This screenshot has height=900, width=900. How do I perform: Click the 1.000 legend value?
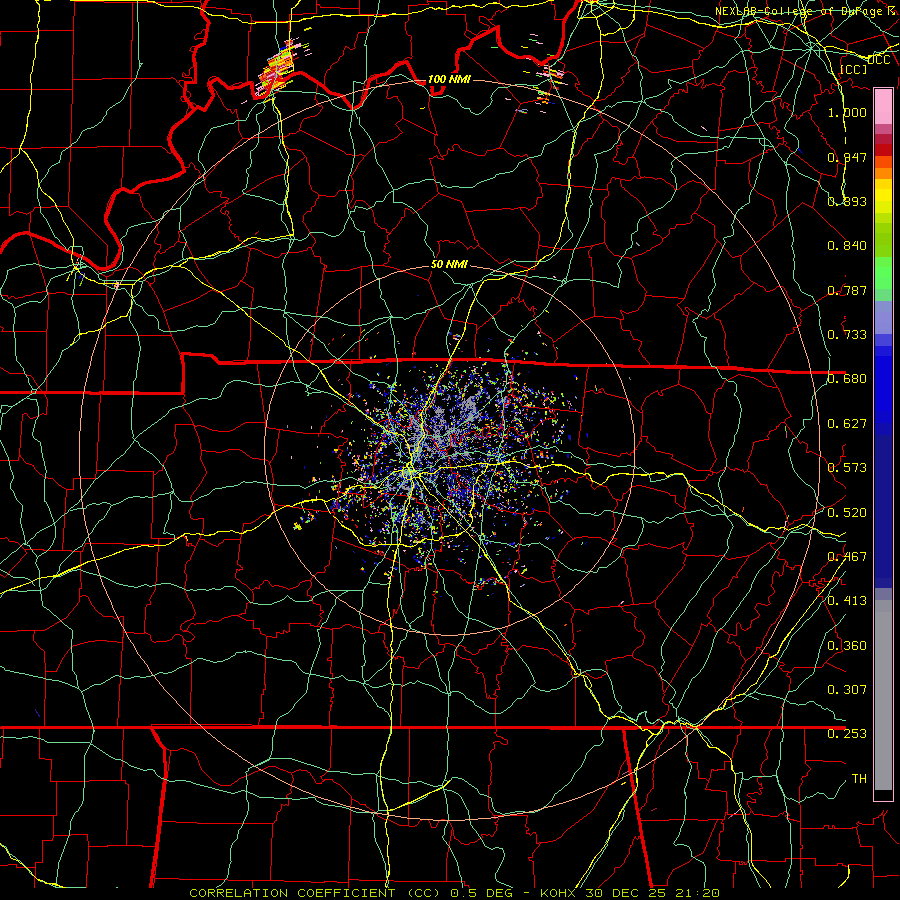click(847, 112)
